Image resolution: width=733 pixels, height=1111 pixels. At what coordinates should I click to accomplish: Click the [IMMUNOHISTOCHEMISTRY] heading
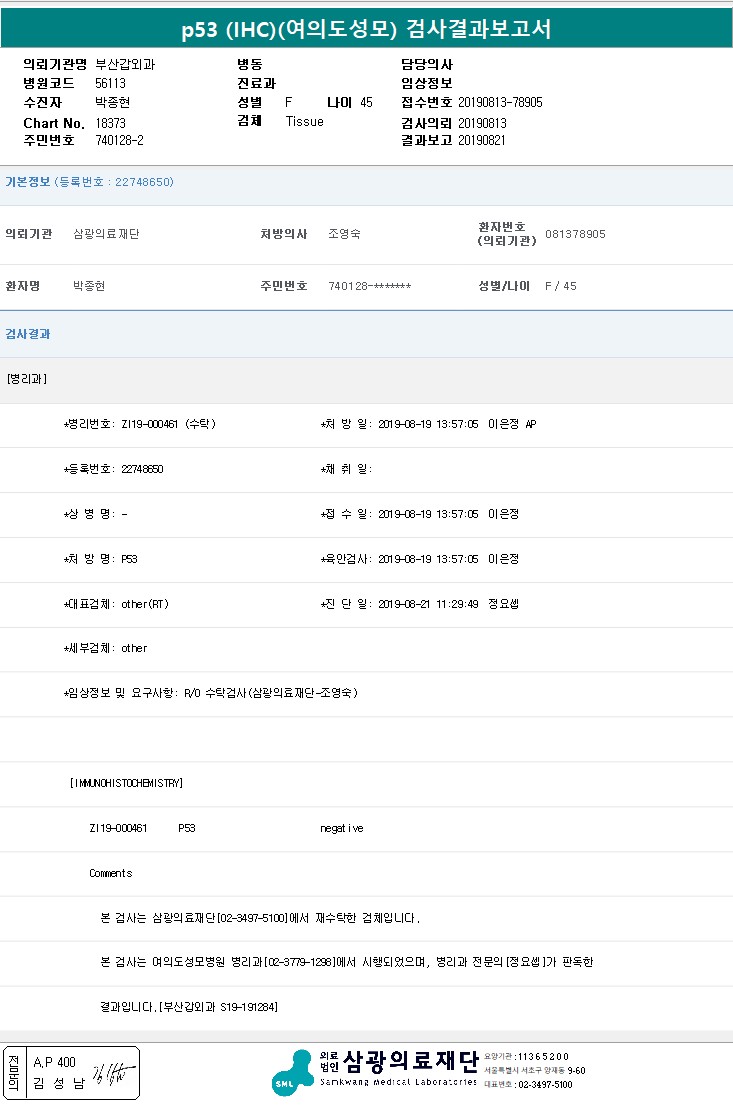tap(126, 783)
